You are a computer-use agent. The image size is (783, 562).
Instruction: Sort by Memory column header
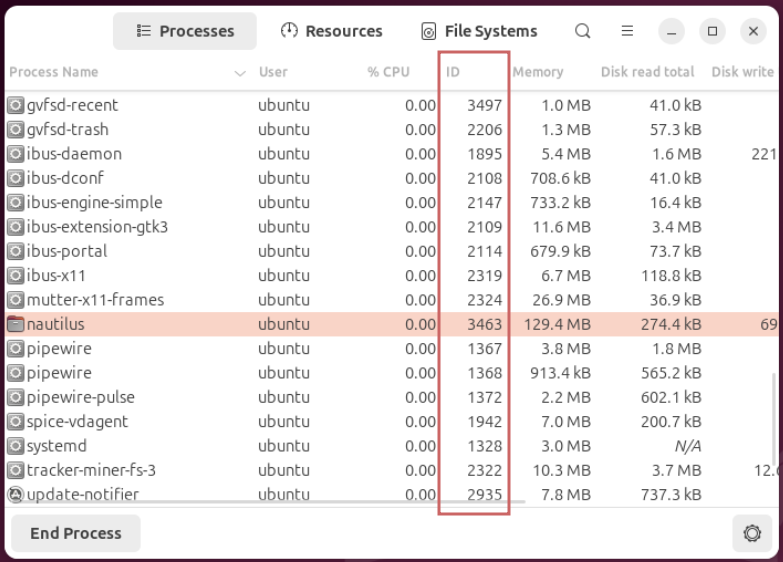click(538, 72)
